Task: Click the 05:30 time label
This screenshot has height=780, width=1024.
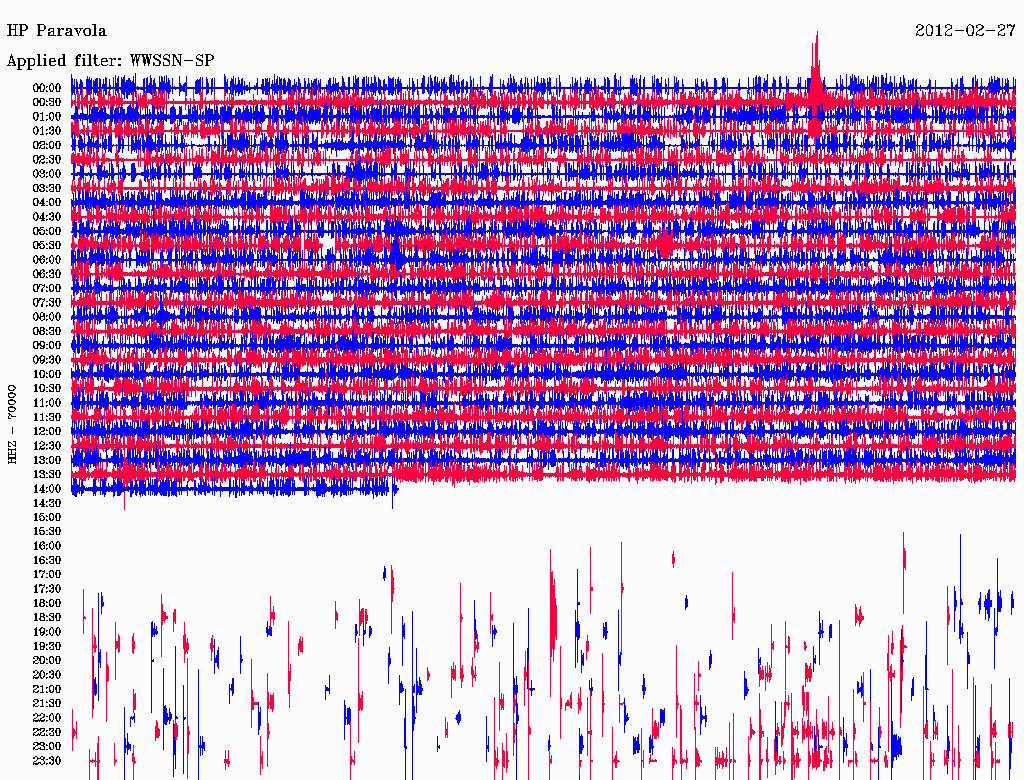Action: tap(47, 245)
